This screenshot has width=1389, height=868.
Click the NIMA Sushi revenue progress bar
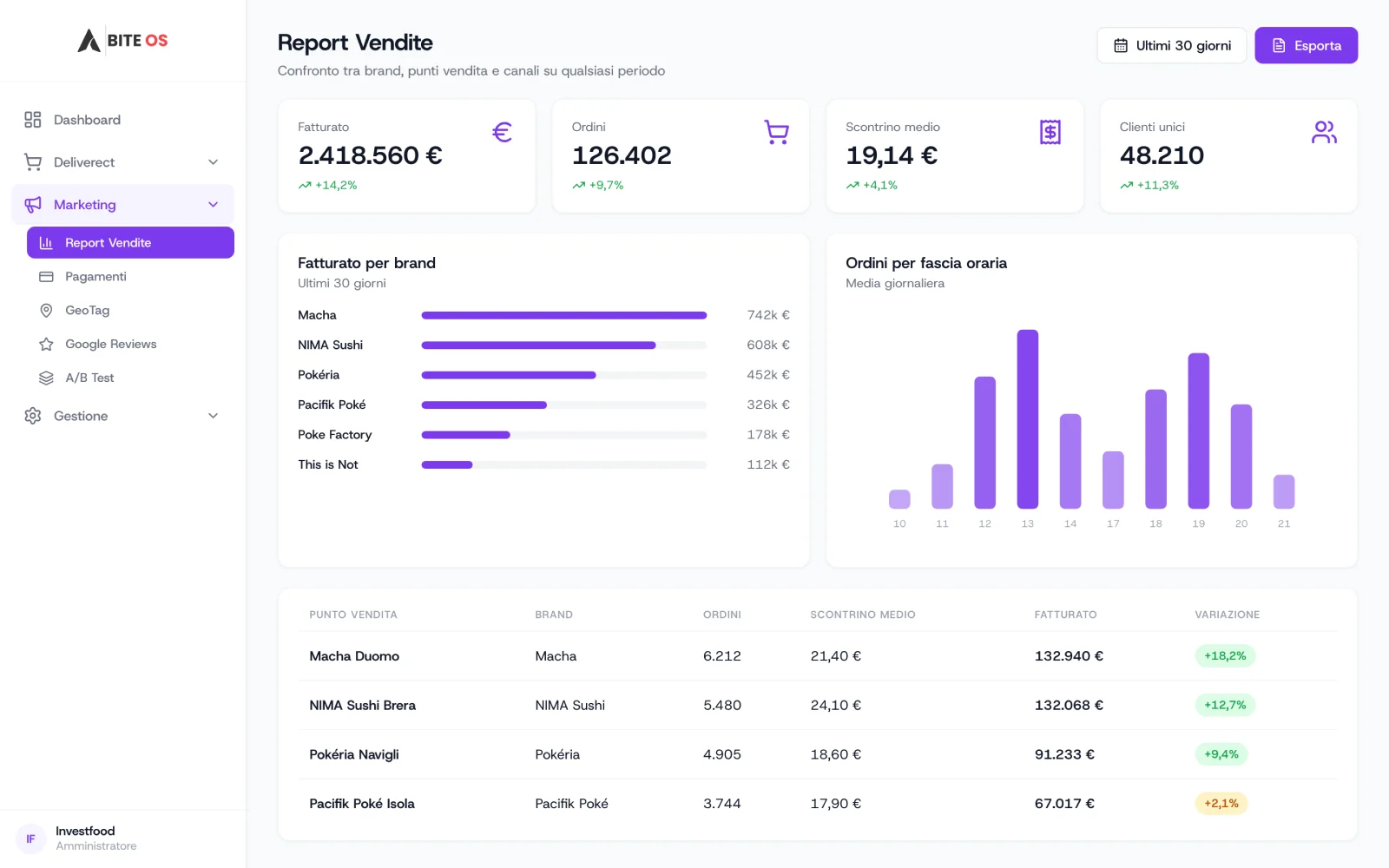click(564, 345)
